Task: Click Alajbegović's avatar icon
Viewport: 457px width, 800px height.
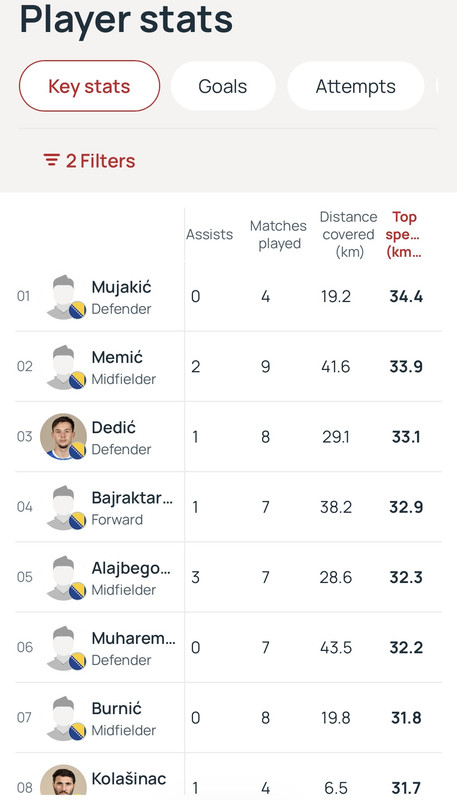Action: tap(64, 577)
